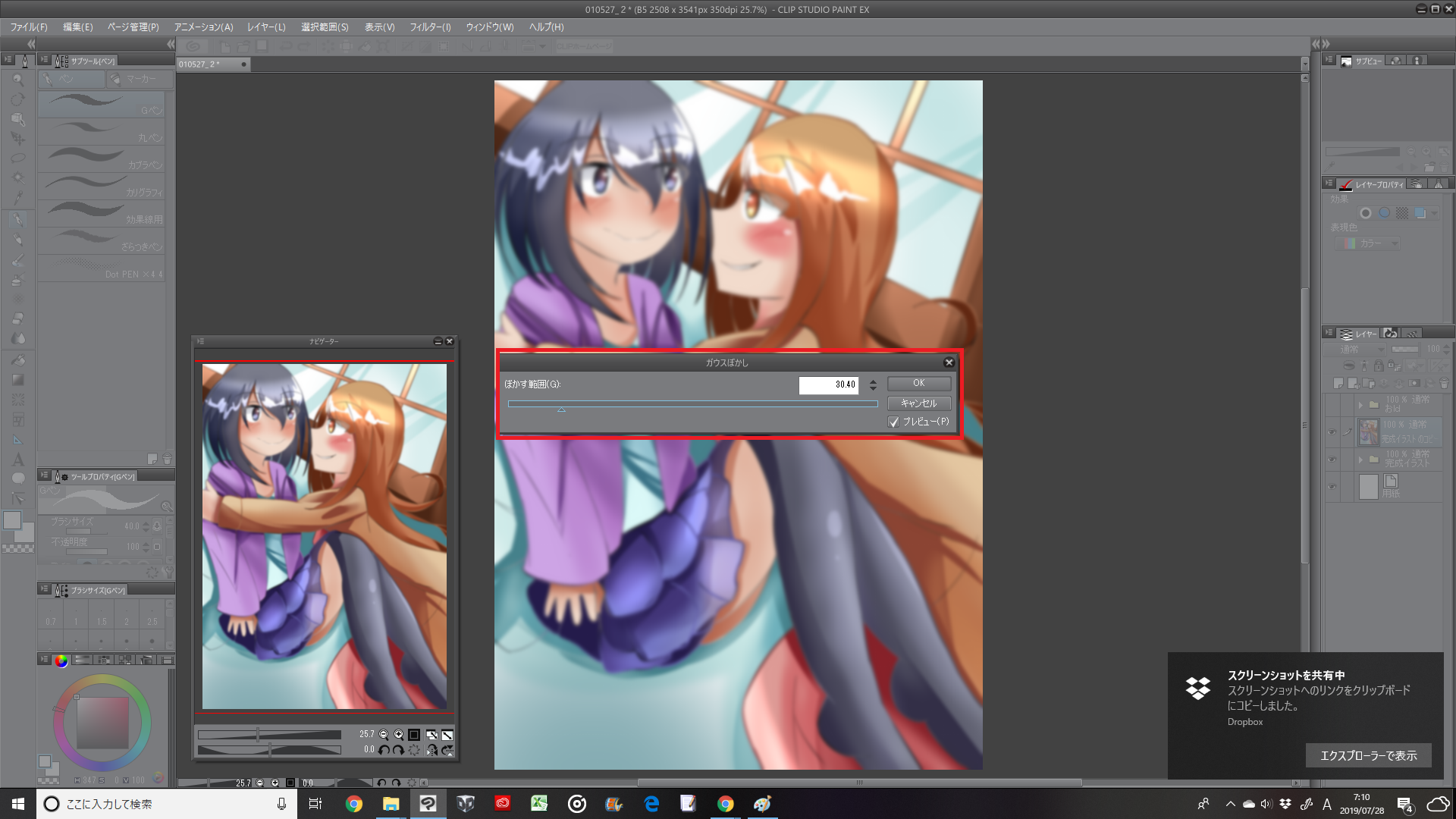Toggle the プレビュー(P) checkbox
The width and height of the screenshot is (1456, 819).
tap(893, 422)
